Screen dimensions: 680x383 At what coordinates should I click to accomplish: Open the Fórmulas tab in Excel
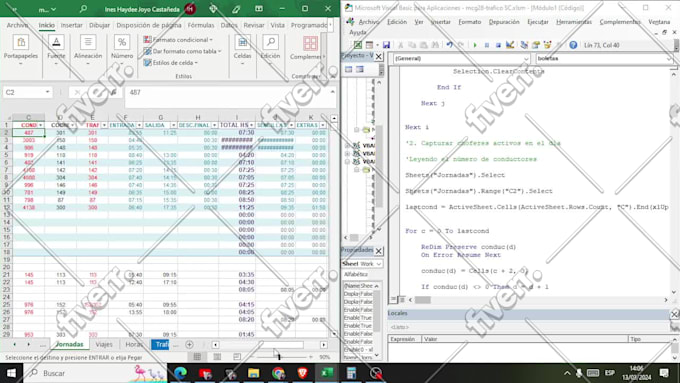(201, 26)
